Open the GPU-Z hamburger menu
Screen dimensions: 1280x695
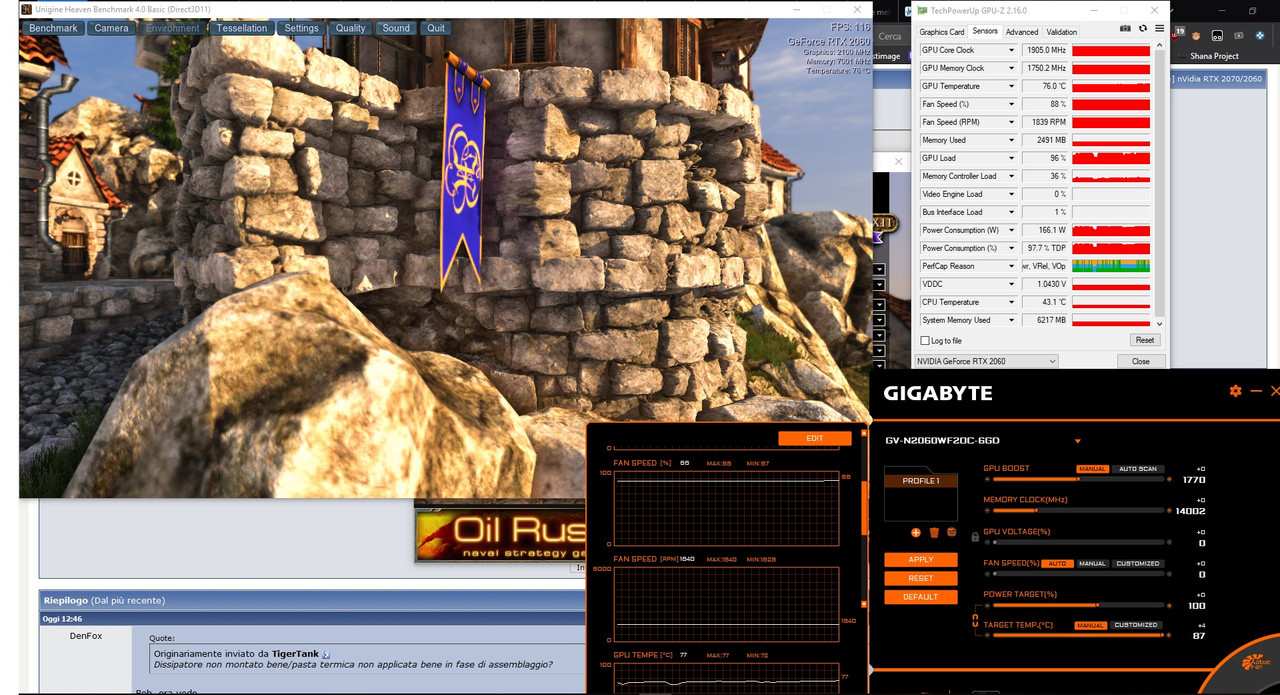[1158, 29]
